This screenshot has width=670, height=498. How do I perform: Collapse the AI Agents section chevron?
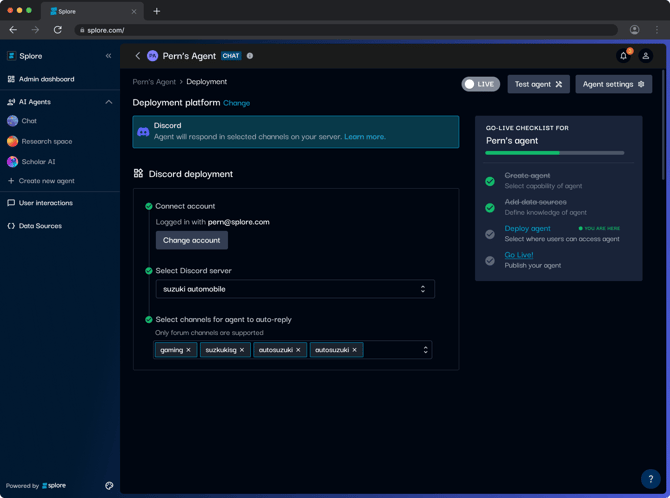[x=109, y=102]
